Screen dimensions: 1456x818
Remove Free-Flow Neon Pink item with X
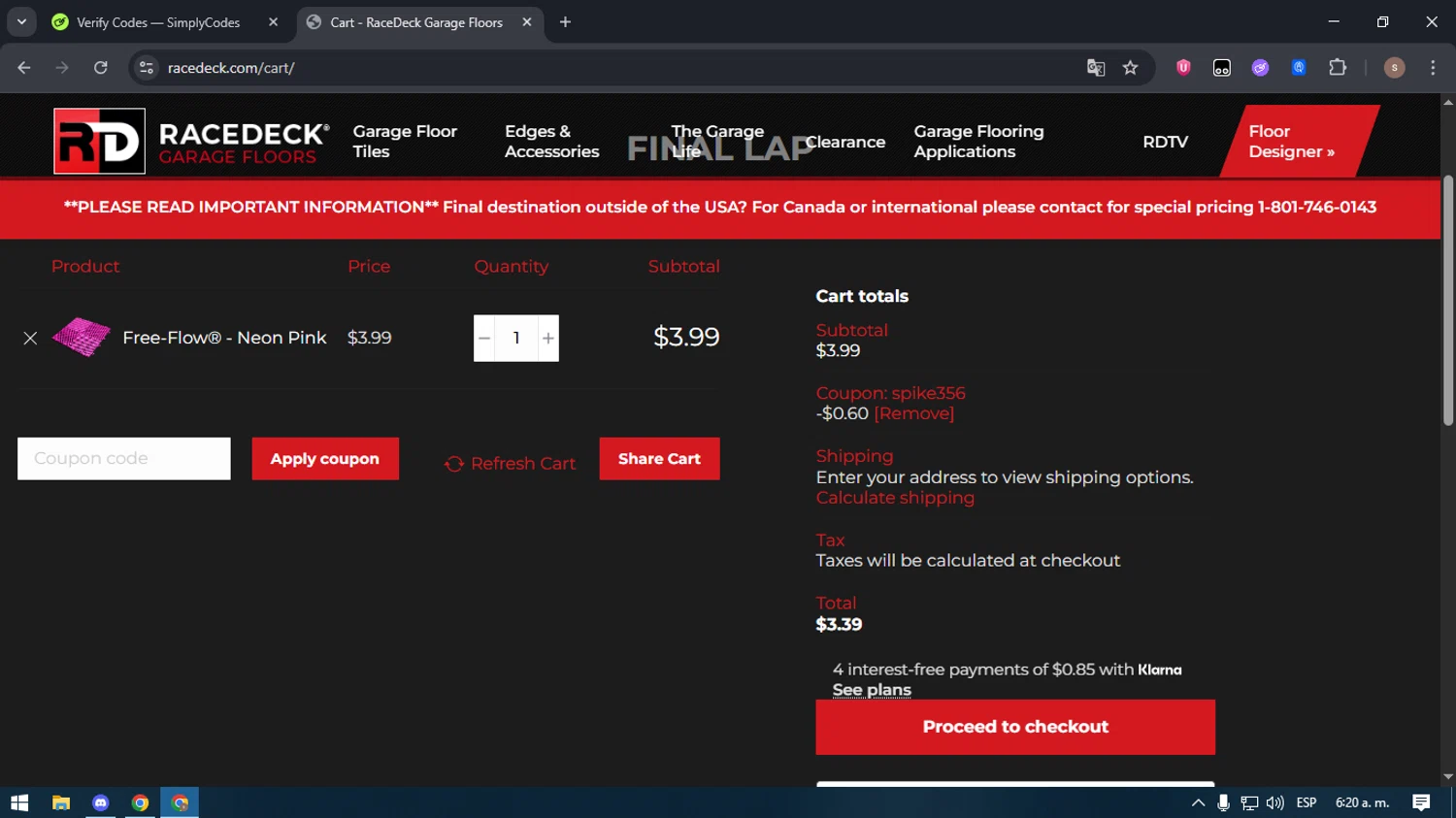[30, 338]
